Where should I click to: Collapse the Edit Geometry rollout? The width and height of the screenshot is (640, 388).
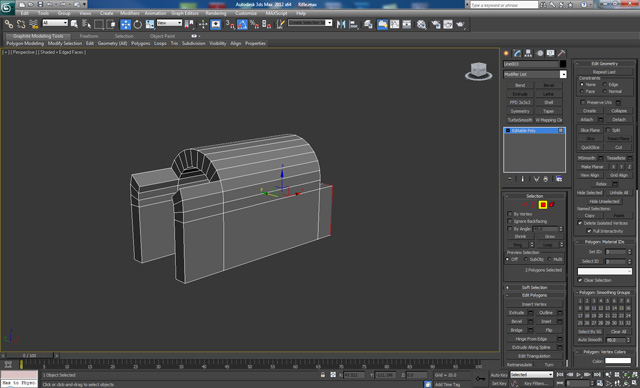604,64
